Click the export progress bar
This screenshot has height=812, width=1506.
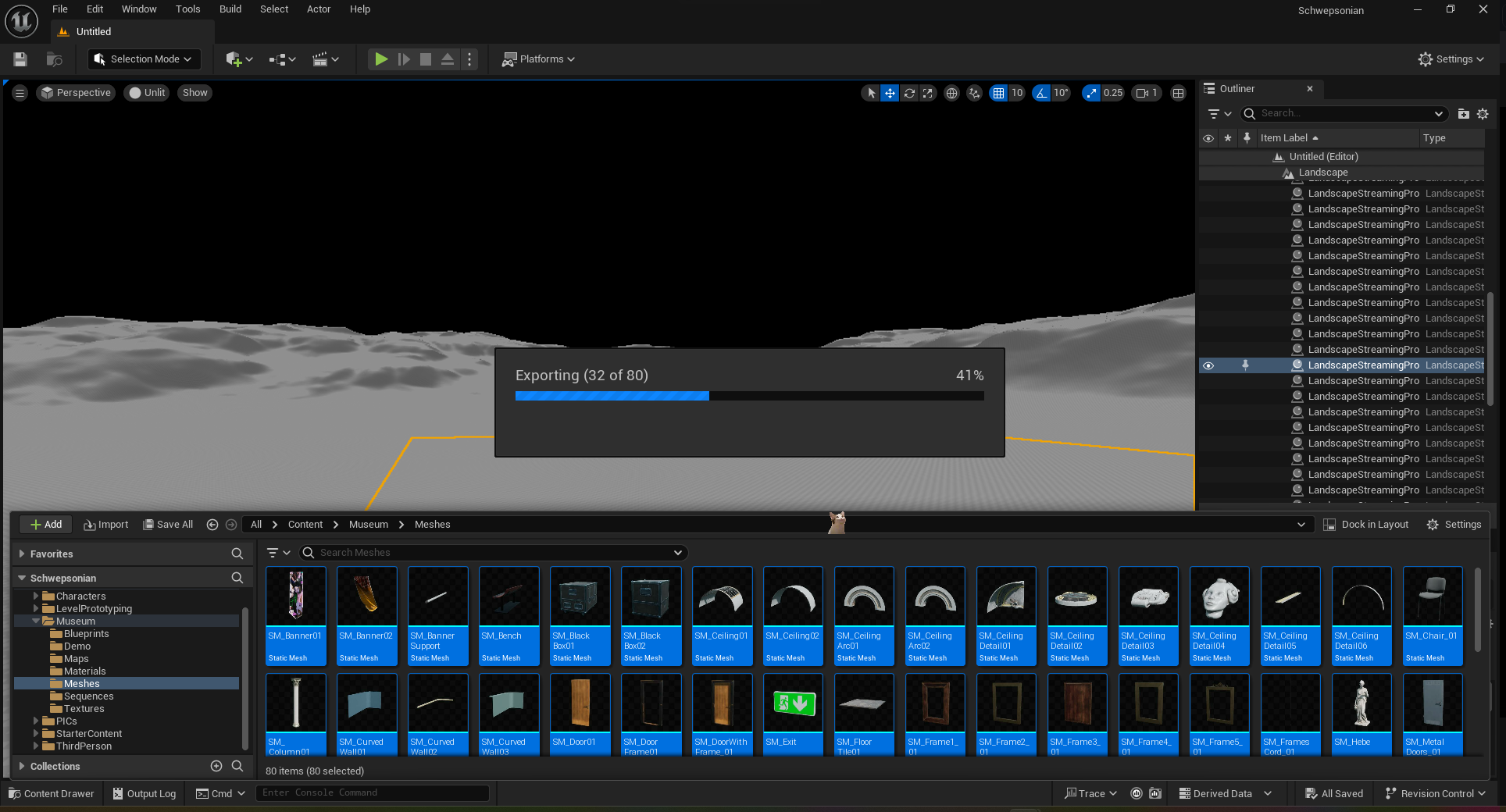click(x=749, y=396)
